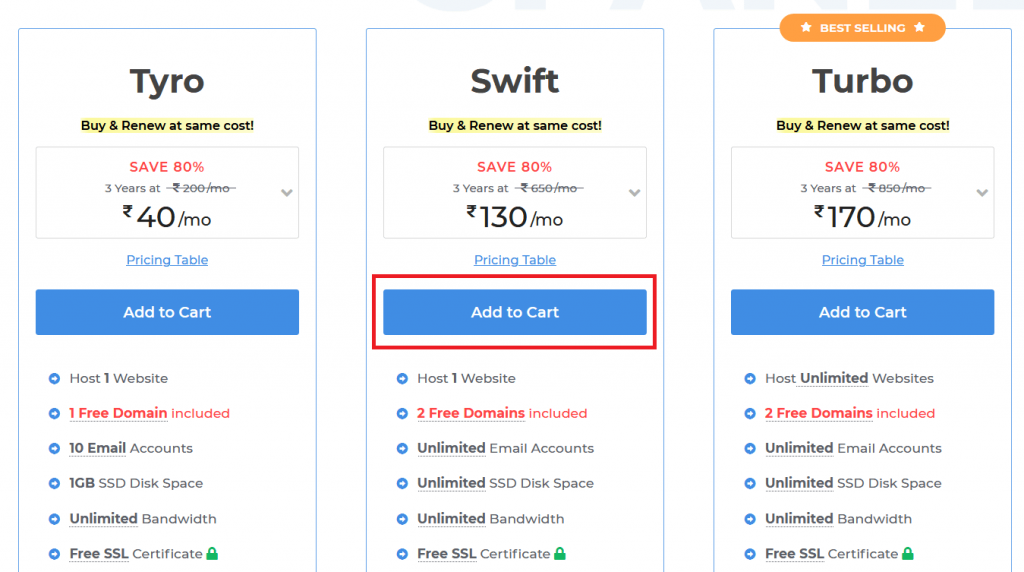Open Pricing Table link under Tyro plan

[x=167, y=260]
